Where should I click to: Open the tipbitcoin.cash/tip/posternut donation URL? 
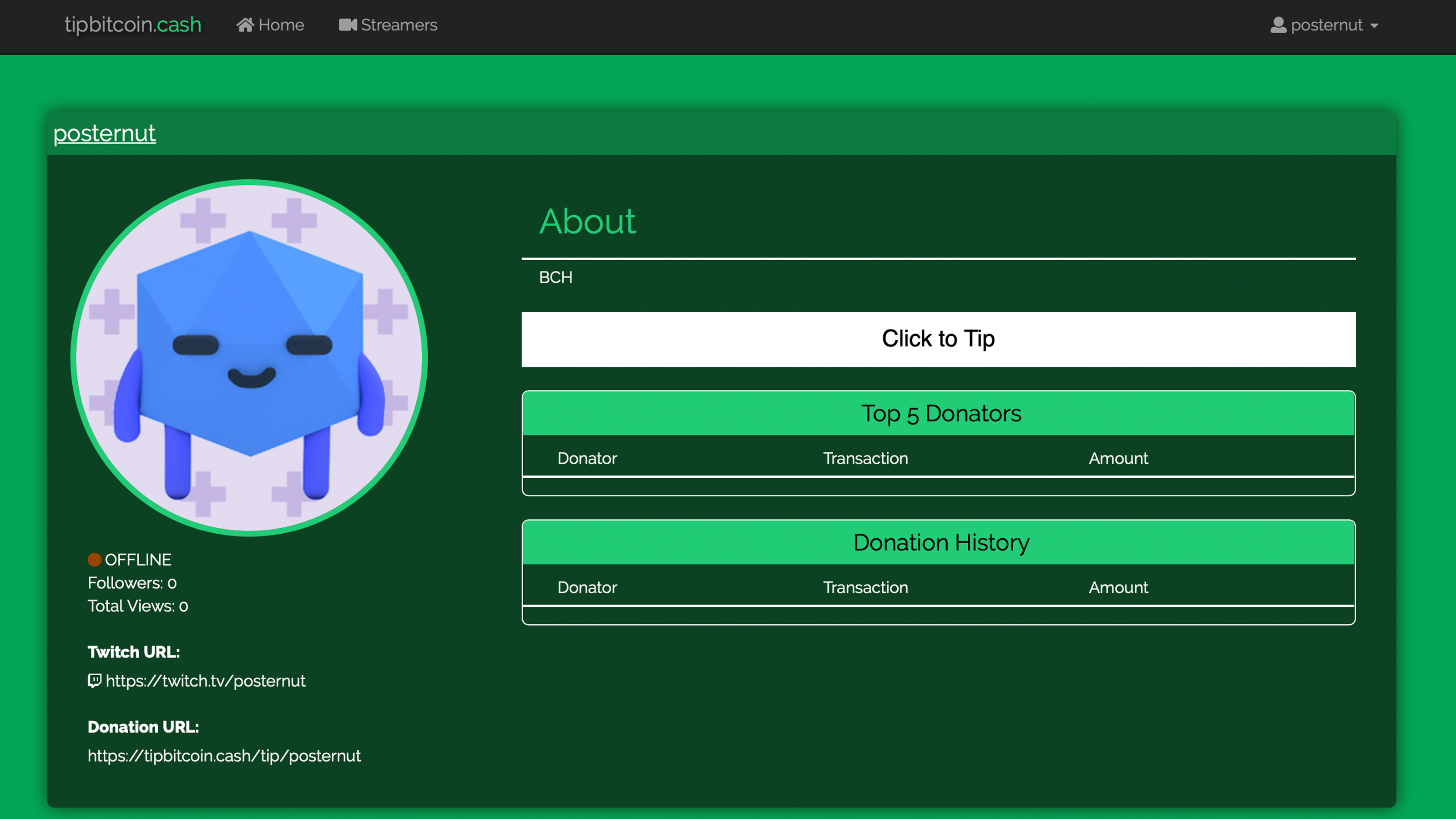tap(224, 756)
